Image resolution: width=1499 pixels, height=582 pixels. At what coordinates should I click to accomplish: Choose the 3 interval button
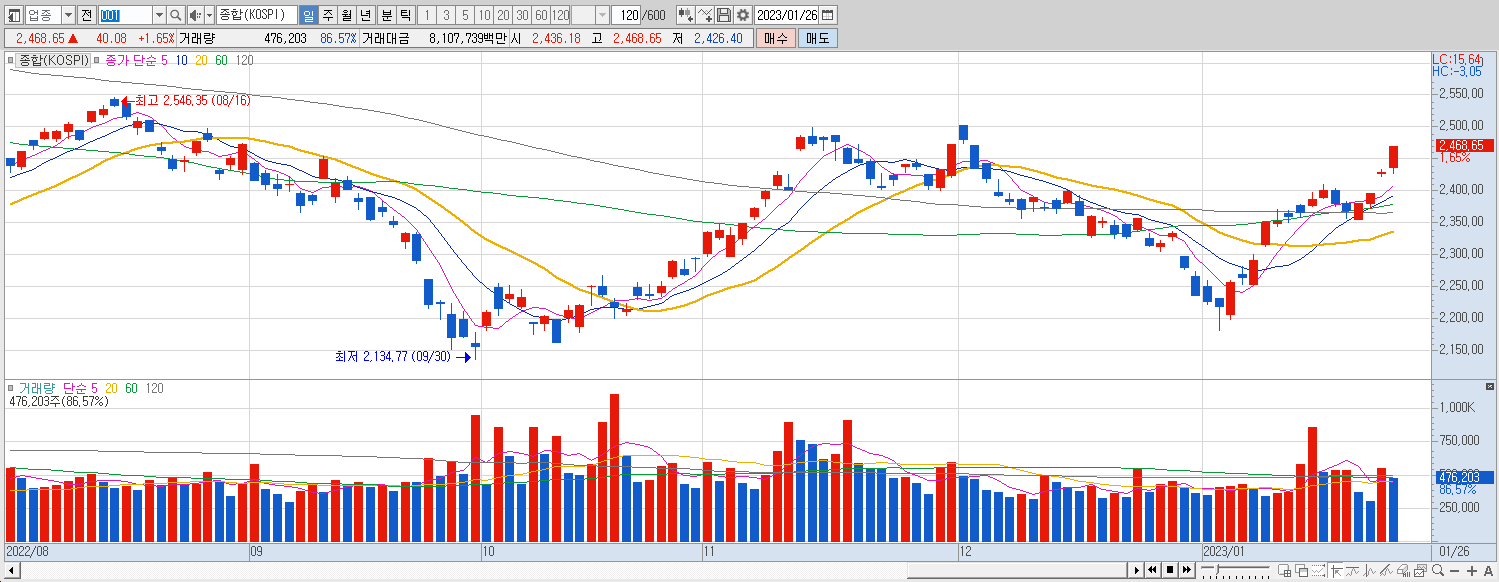click(x=446, y=15)
